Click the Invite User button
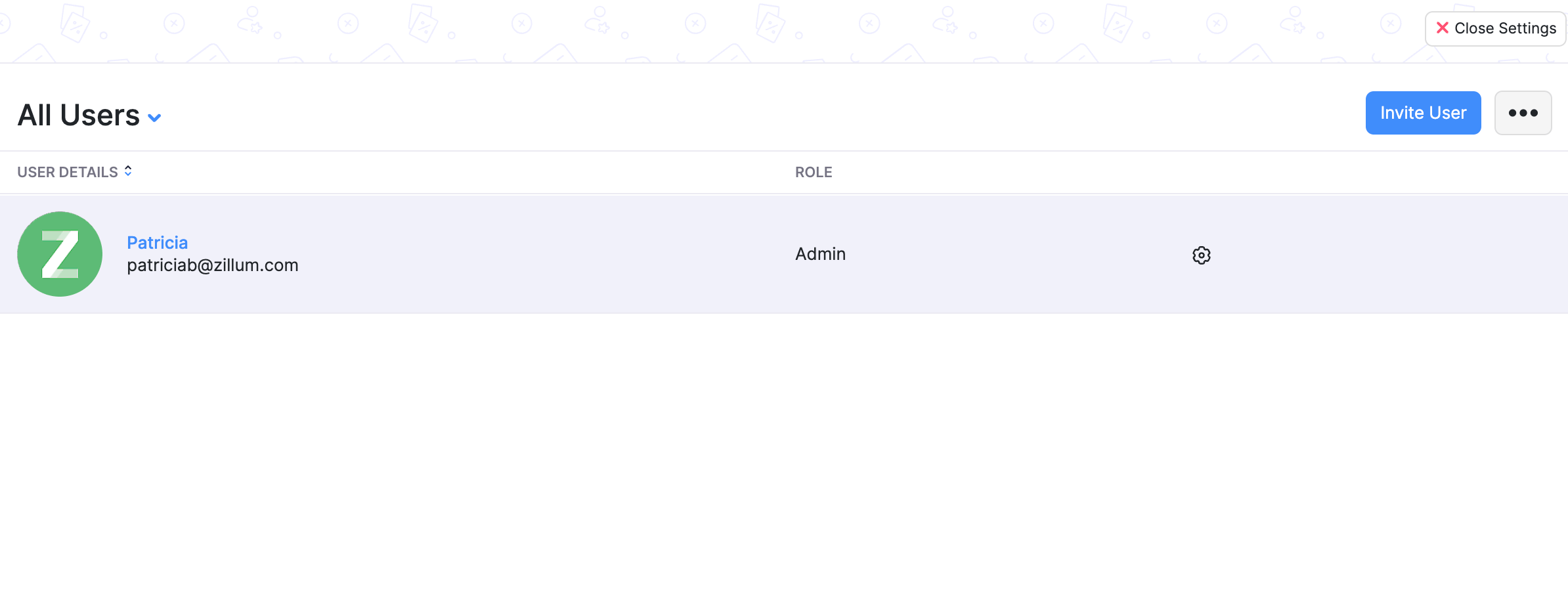The width and height of the screenshot is (1568, 615). click(x=1423, y=112)
